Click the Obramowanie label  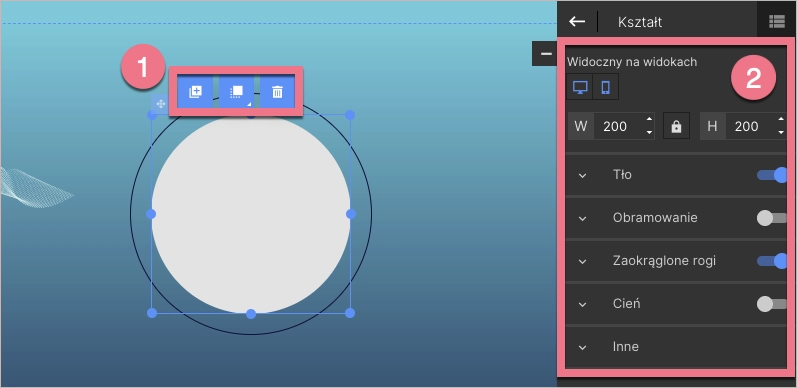coord(655,218)
